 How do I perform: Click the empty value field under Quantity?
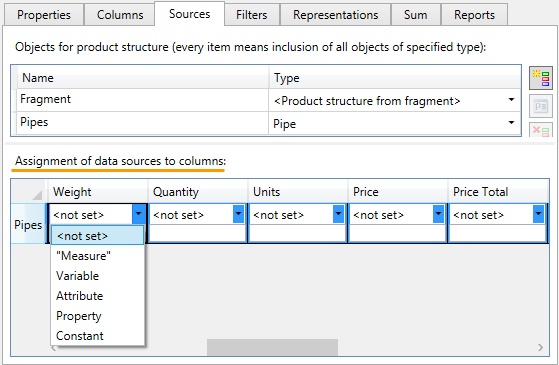pos(198,234)
